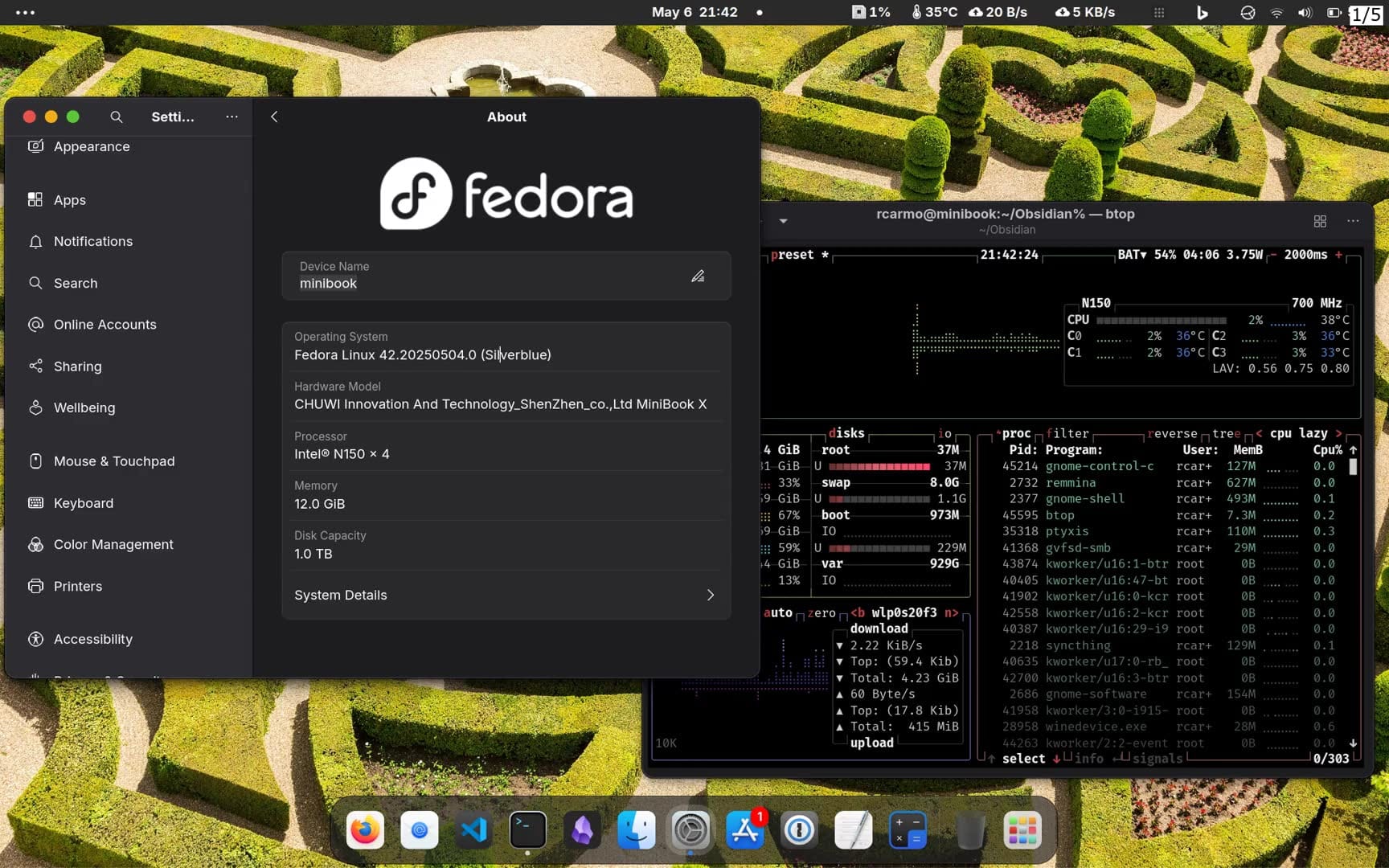Click the upload speed 20 B/s indicator
The width and height of the screenshot is (1389, 868).
point(998,12)
